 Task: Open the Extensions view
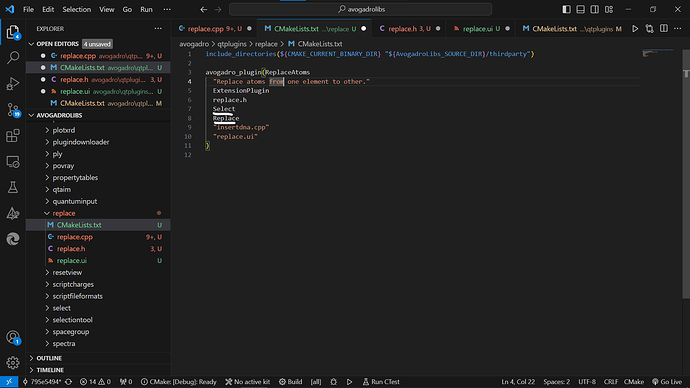click(x=13, y=135)
